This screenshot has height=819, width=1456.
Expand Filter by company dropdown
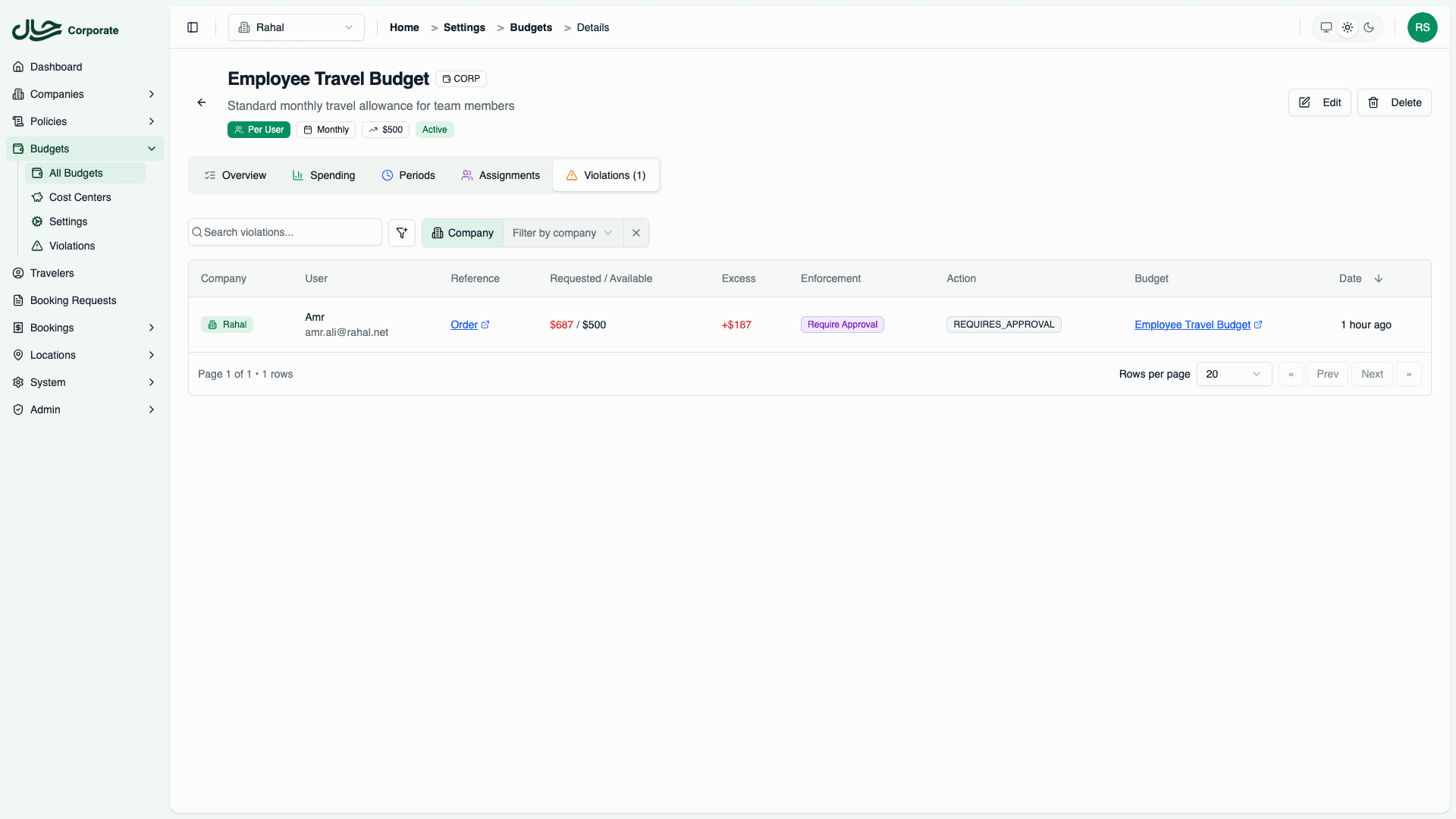pyautogui.click(x=562, y=233)
